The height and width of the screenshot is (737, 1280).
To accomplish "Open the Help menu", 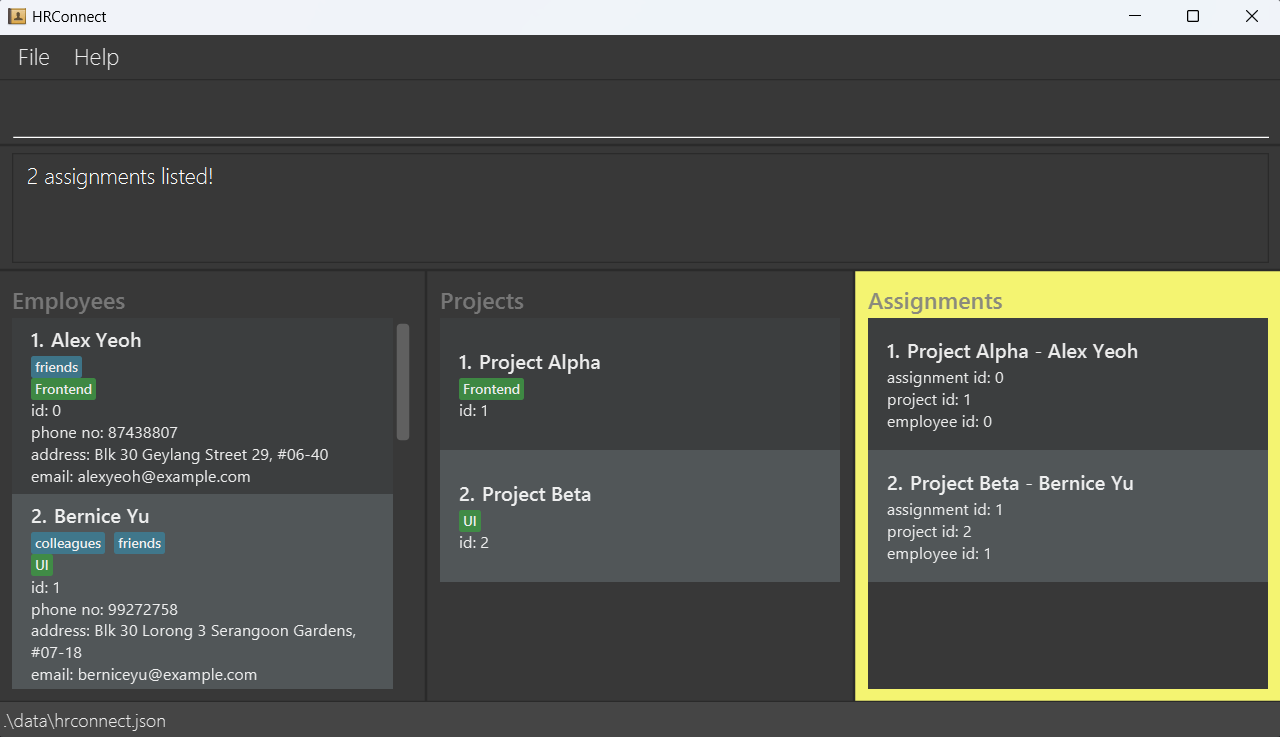I will (96, 57).
